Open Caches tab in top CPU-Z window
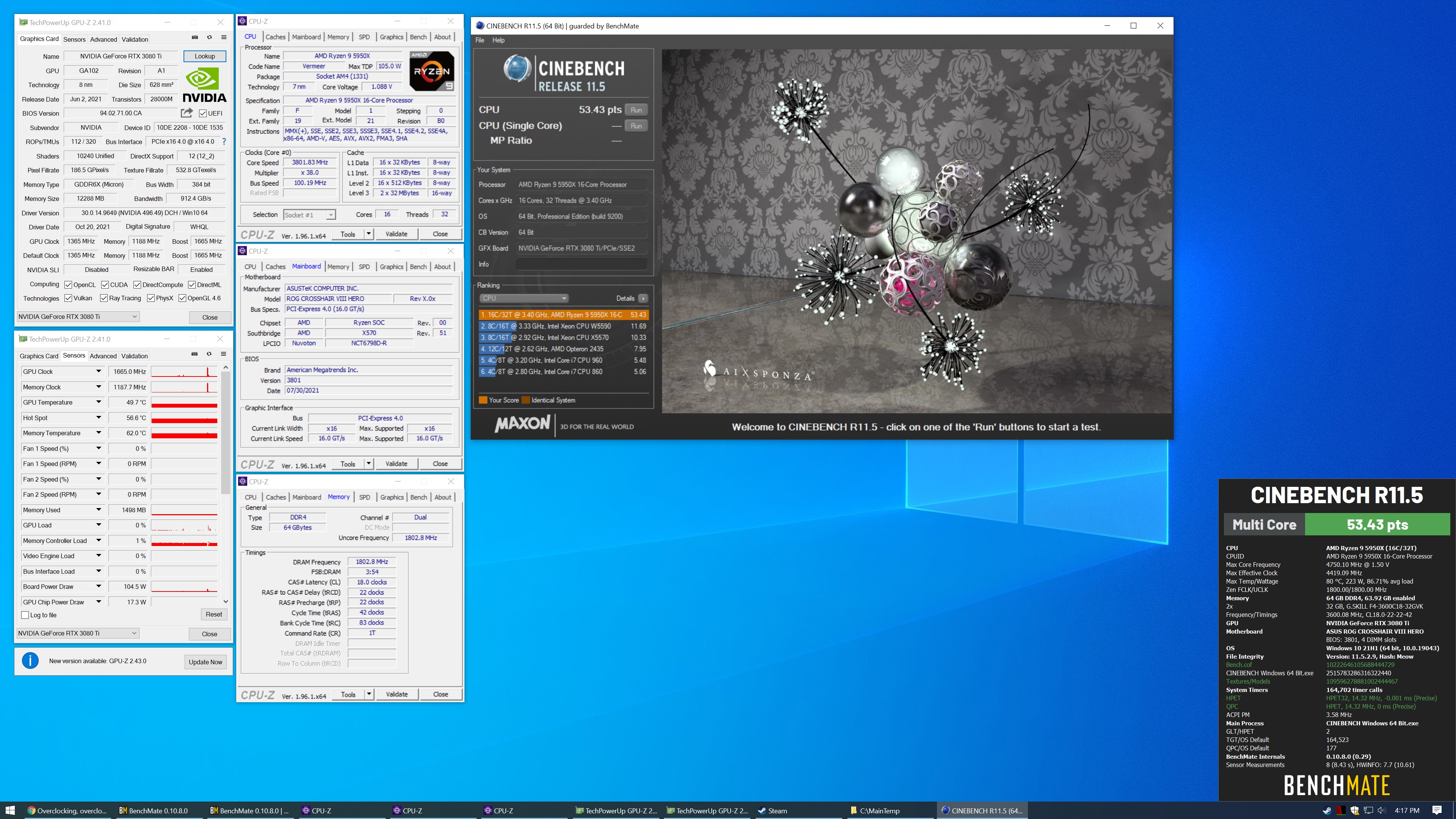Image resolution: width=1456 pixels, height=819 pixels. pos(276,37)
